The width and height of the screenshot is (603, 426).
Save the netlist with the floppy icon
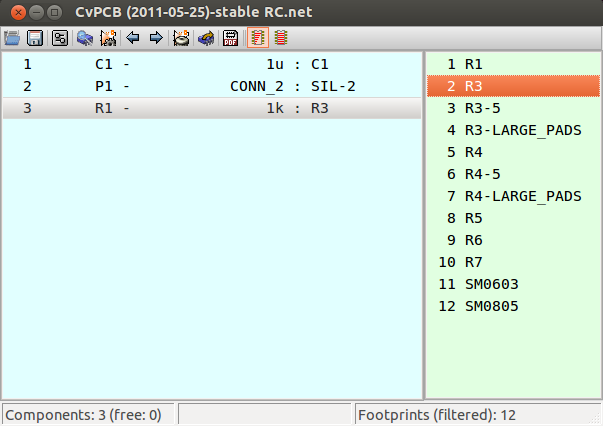[x=35, y=38]
